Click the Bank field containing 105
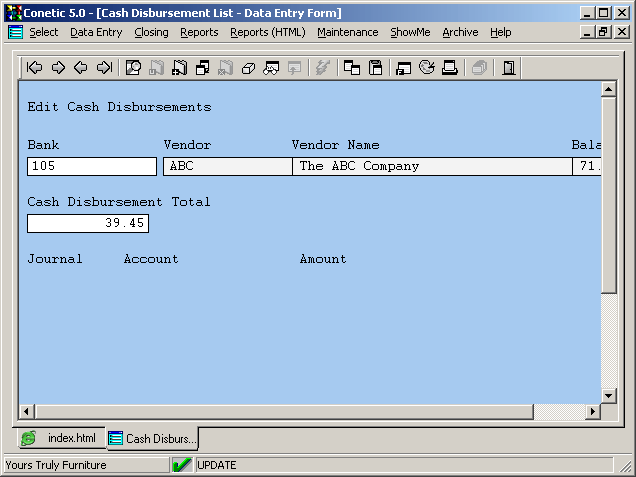The width and height of the screenshot is (636, 477). click(91, 166)
